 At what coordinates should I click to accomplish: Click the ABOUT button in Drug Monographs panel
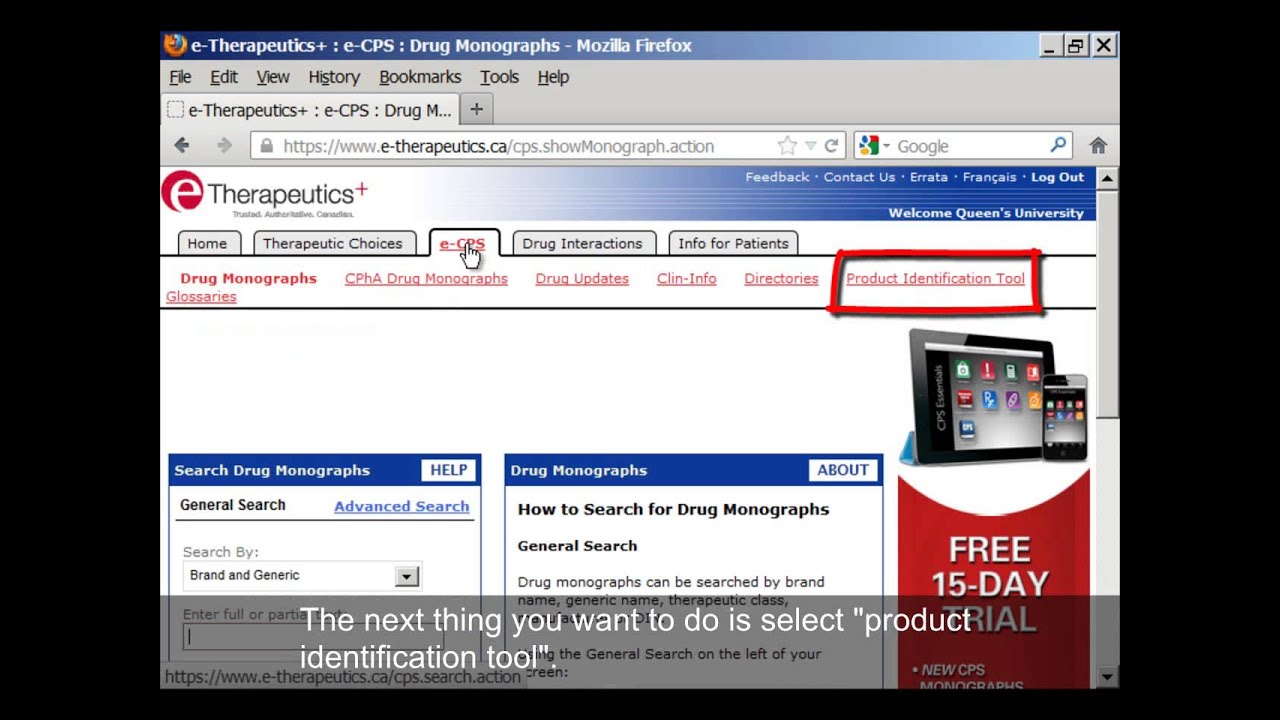pyautogui.click(x=843, y=470)
